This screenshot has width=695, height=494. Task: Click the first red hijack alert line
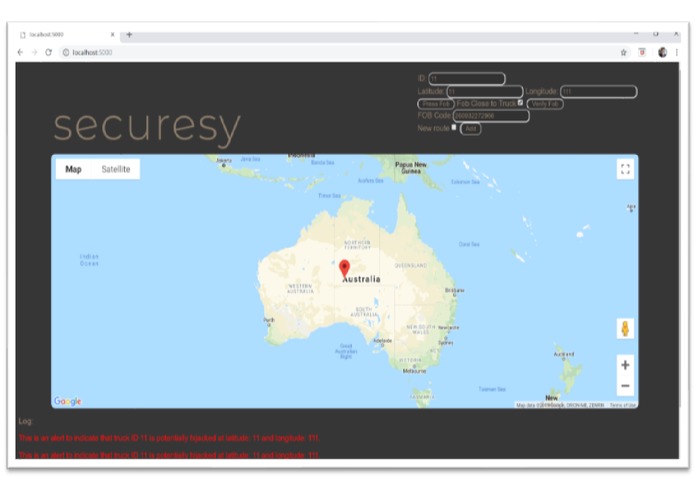pos(169,438)
